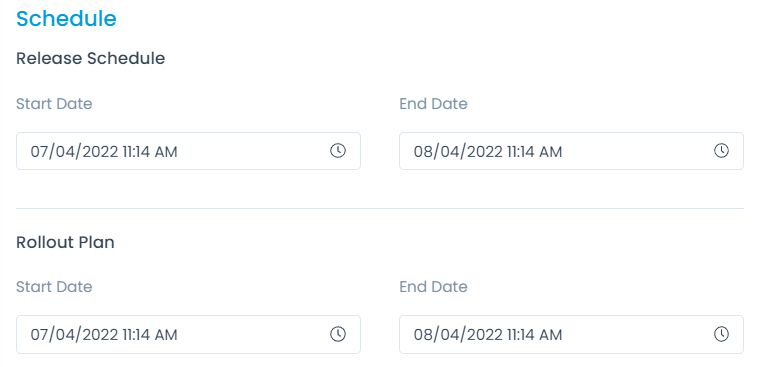Click the Rollout Plan subheading
This screenshot has width=760, height=367.
(x=65, y=242)
